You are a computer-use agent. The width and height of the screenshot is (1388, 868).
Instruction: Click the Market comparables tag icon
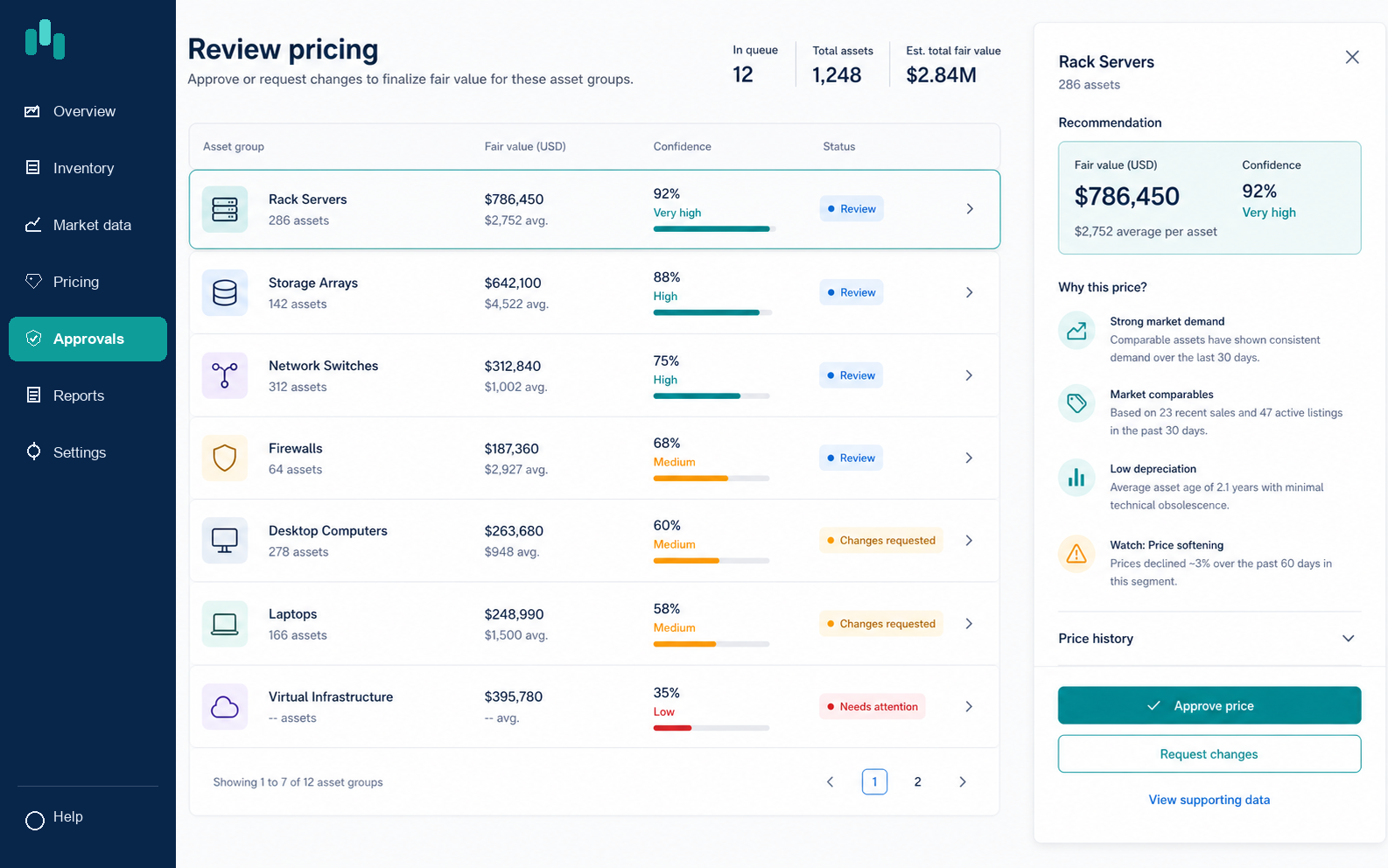click(x=1077, y=403)
